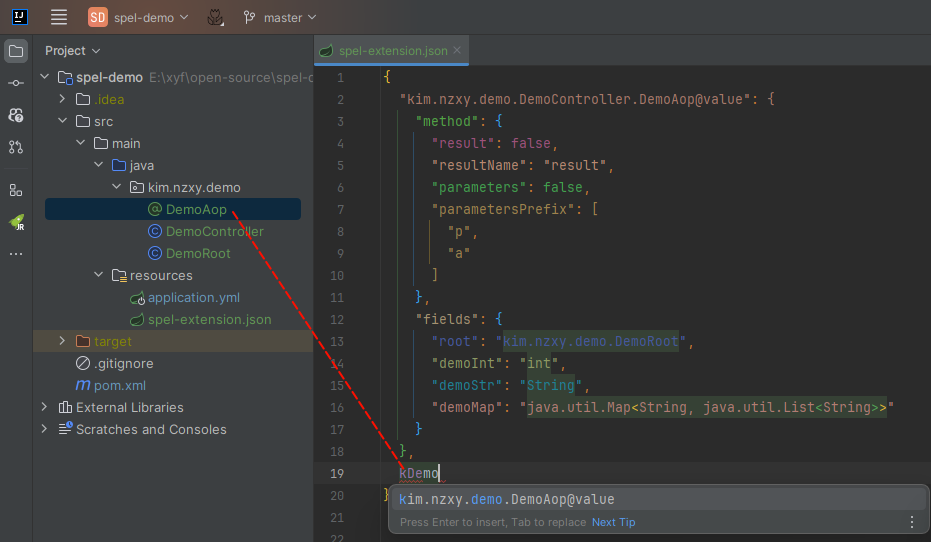Click the DemoAop annotation icon
The width and height of the screenshot is (931, 542).
[x=155, y=209]
